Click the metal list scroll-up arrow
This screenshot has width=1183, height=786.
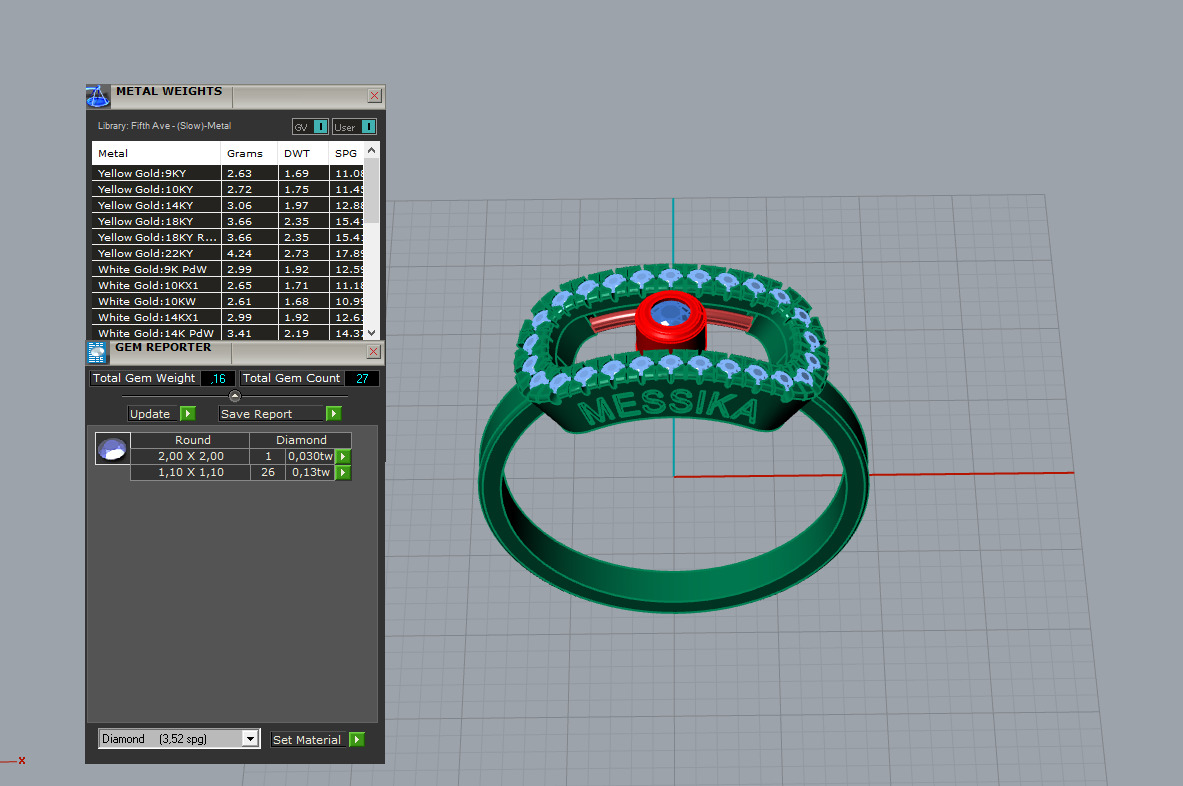point(371,151)
